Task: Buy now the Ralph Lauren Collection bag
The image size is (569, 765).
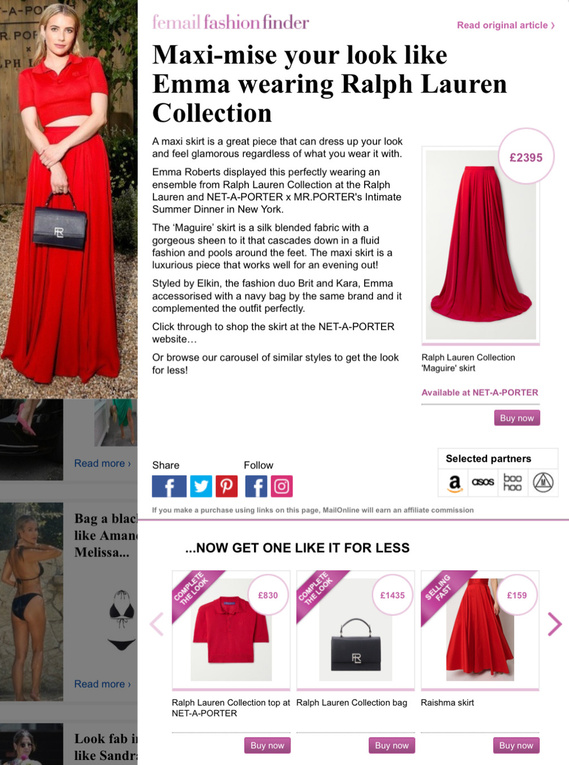Action: (392, 745)
